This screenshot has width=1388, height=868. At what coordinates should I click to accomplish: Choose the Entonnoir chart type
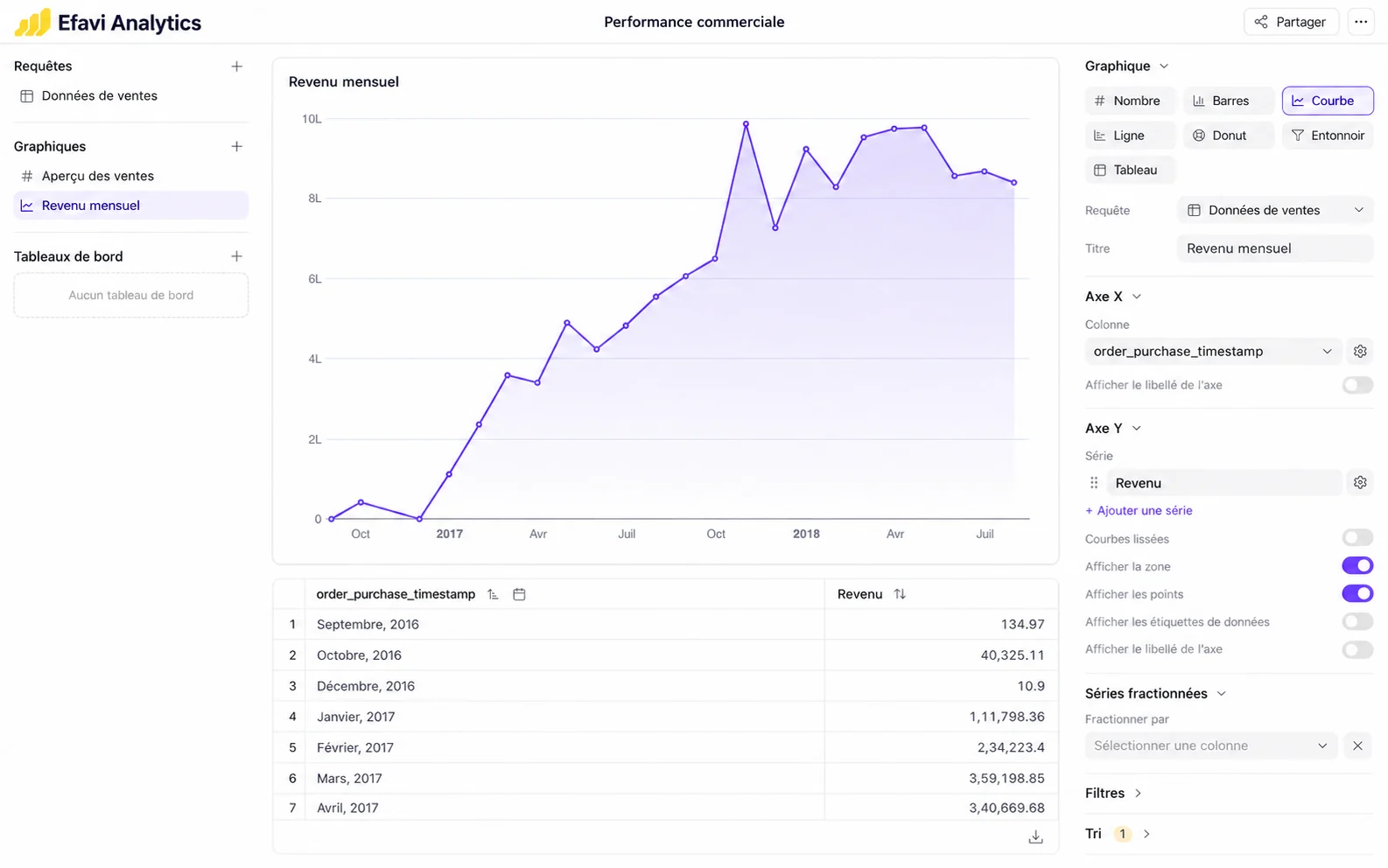(x=1328, y=136)
